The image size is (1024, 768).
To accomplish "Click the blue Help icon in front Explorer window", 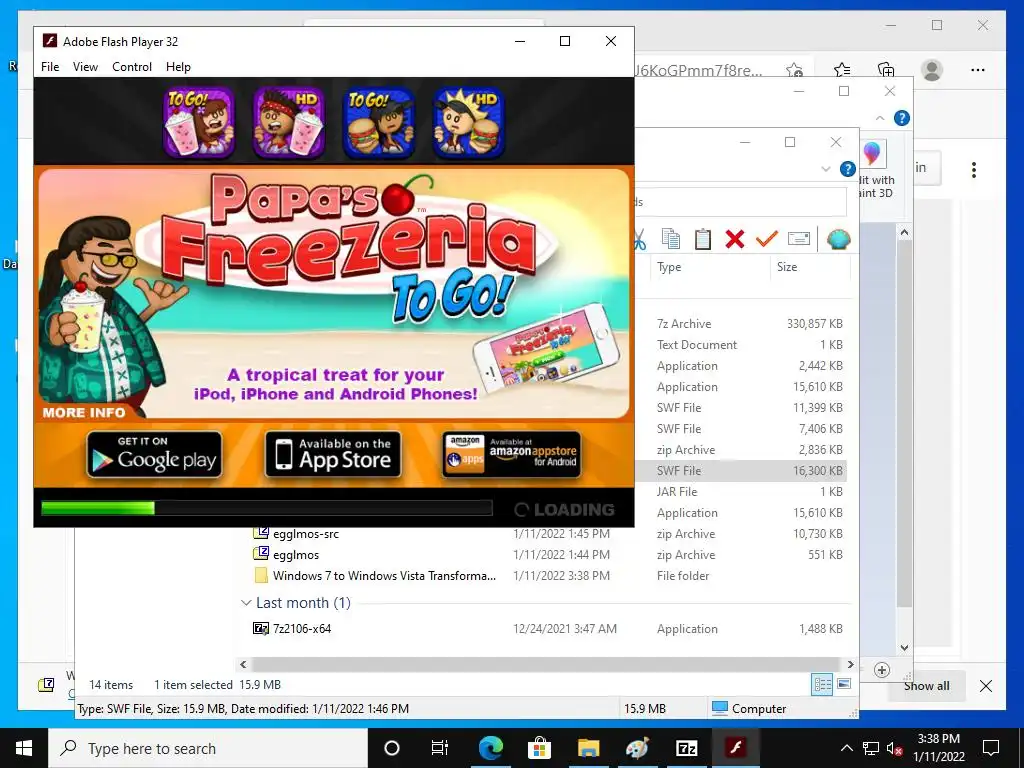I will [x=847, y=169].
